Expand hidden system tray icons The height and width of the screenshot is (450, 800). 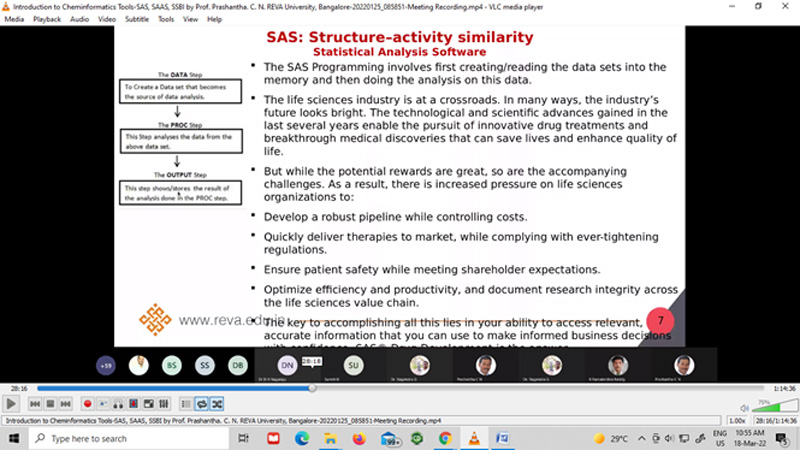(x=641, y=438)
